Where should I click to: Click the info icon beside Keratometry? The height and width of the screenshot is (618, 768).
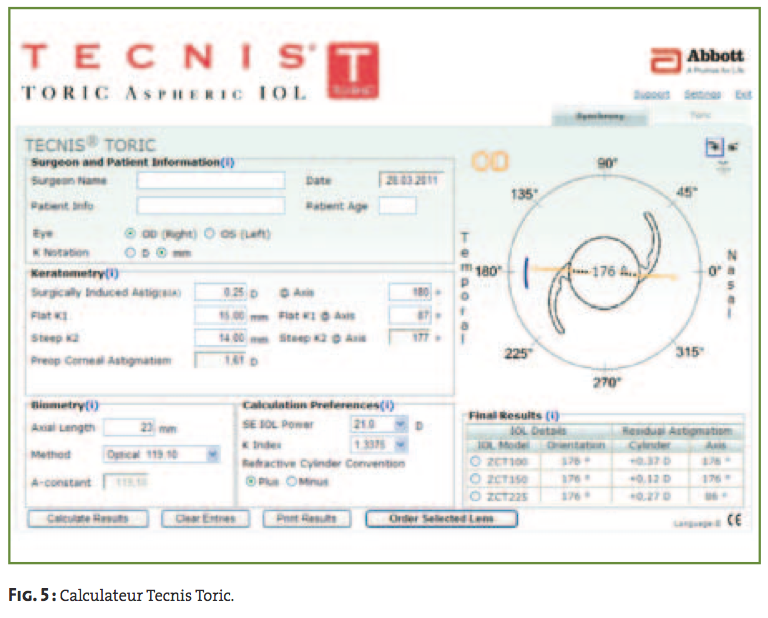click(x=111, y=272)
